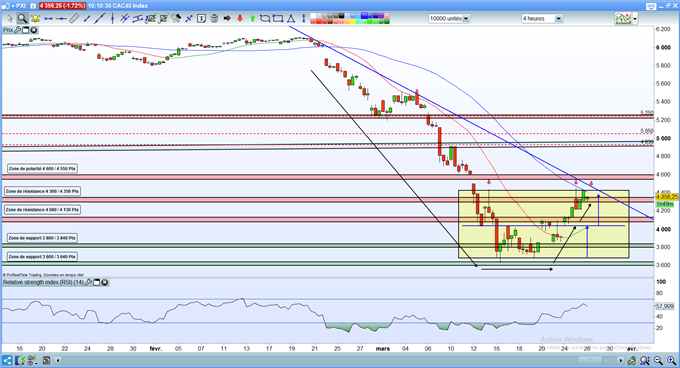
Task: Open Prix panel wrench settings
Action: coord(18,30)
